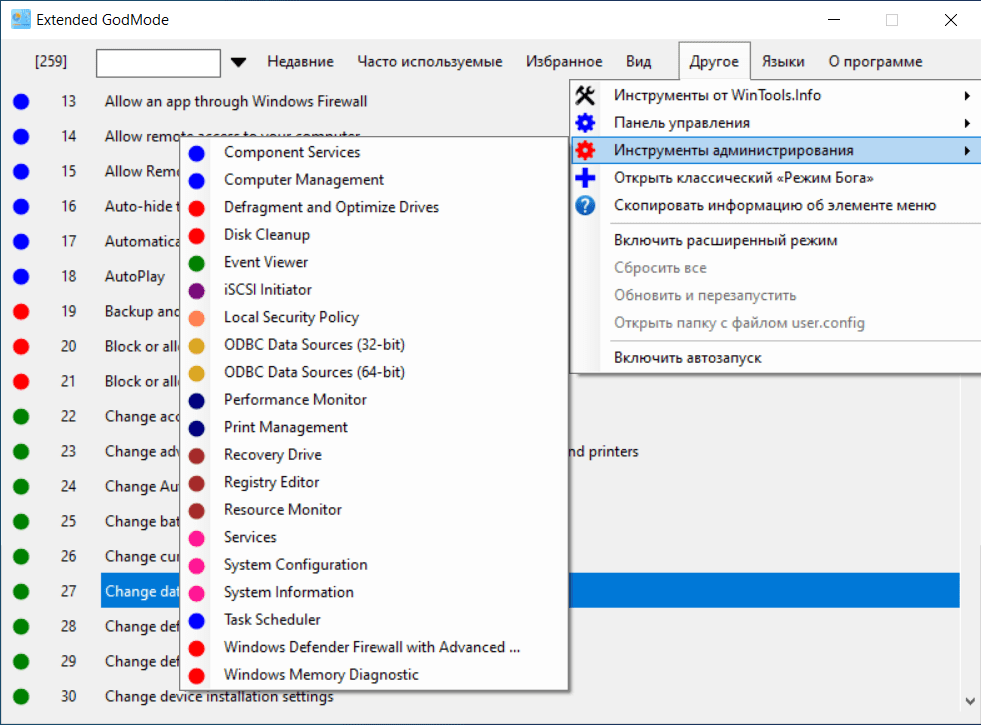Click the red dot beside Windows Memory Diagnostic

[x=196, y=676]
